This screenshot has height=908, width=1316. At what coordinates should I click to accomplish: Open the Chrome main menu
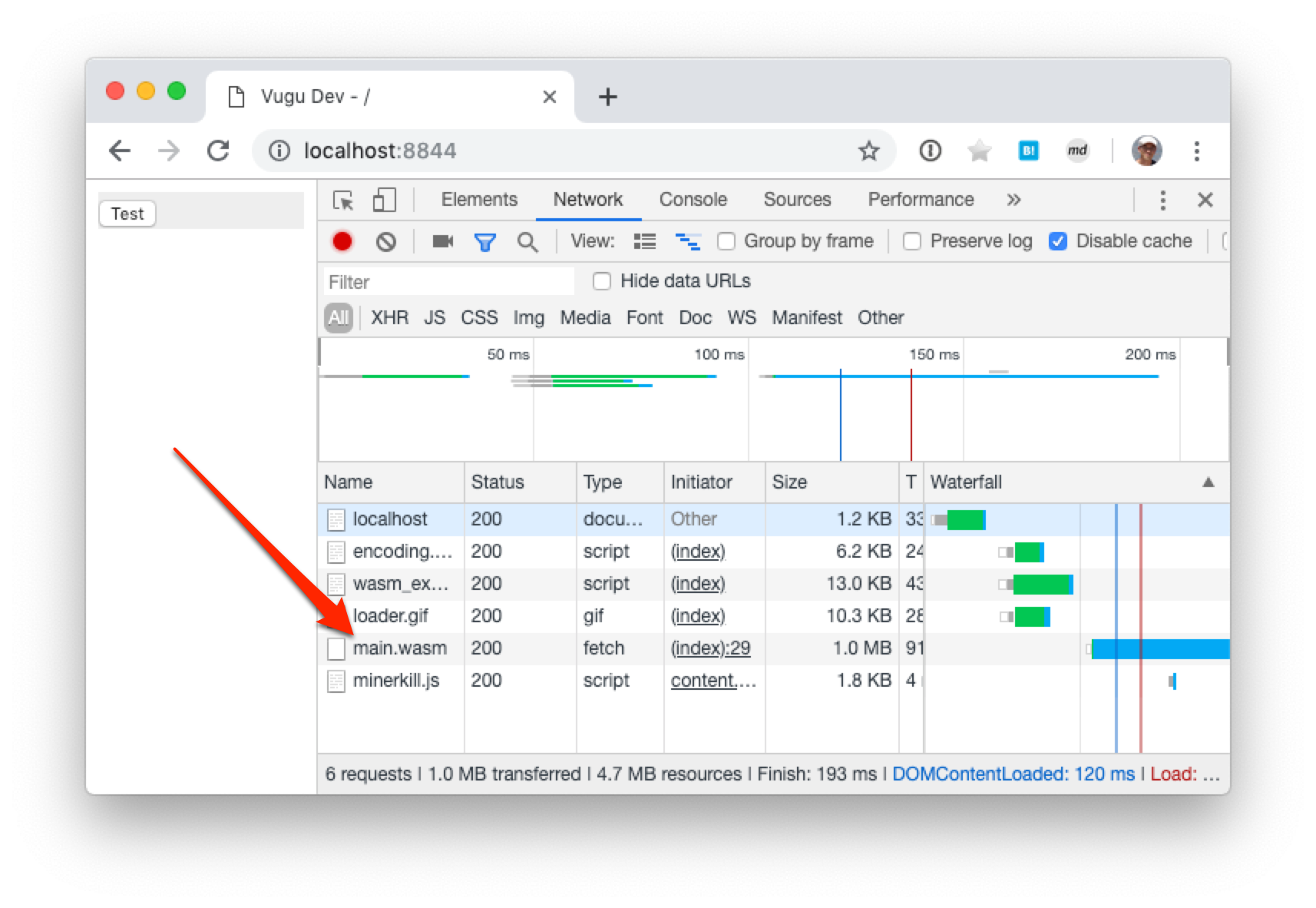(1196, 151)
